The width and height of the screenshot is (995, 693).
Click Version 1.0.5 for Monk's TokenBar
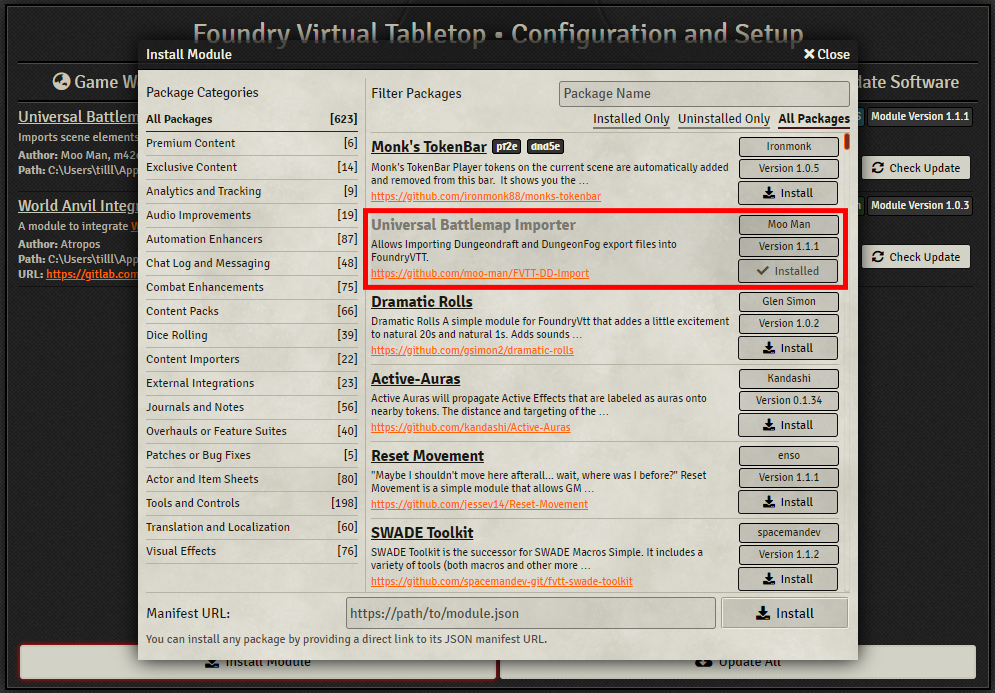coord(788,169)
